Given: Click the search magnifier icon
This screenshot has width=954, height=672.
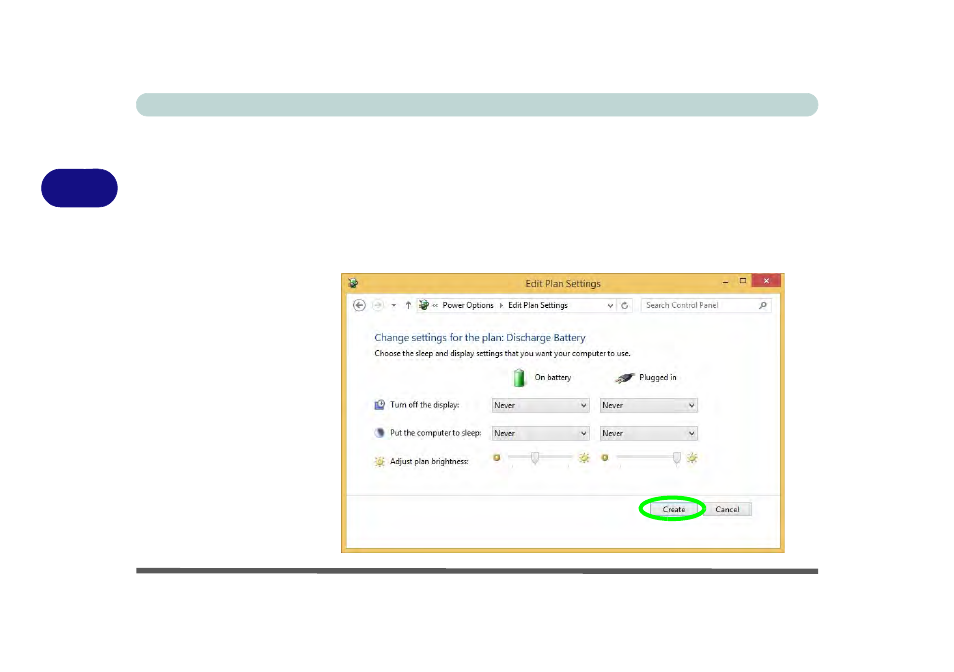Looking at the screenshot, I should point(762,305).
